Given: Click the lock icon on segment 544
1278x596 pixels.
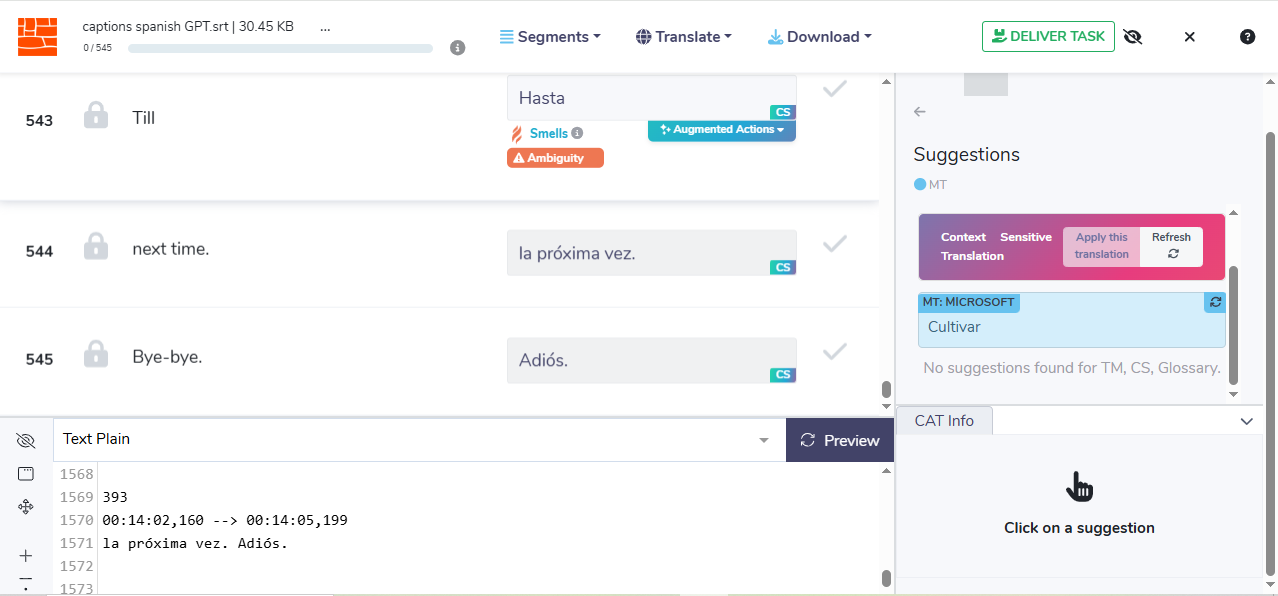Looking at the screenshot, I should pyautogui.click(x=96, y=246).
